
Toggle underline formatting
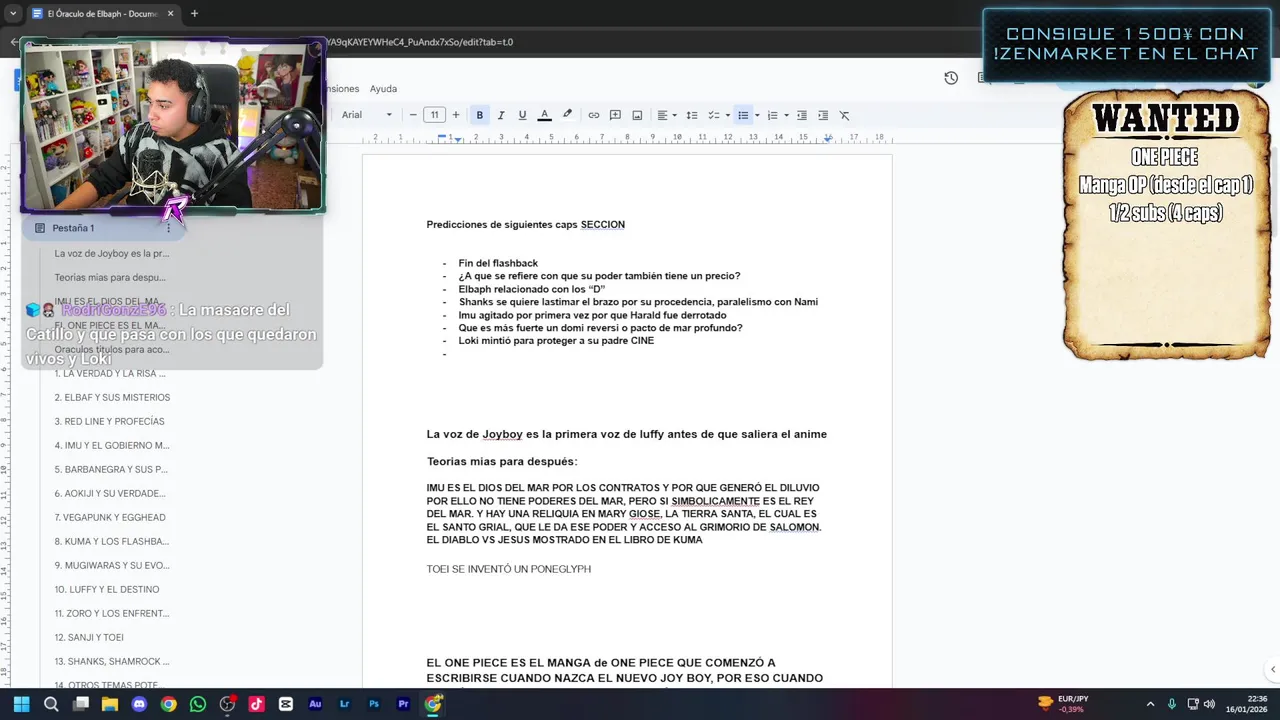tap(522, 115)
